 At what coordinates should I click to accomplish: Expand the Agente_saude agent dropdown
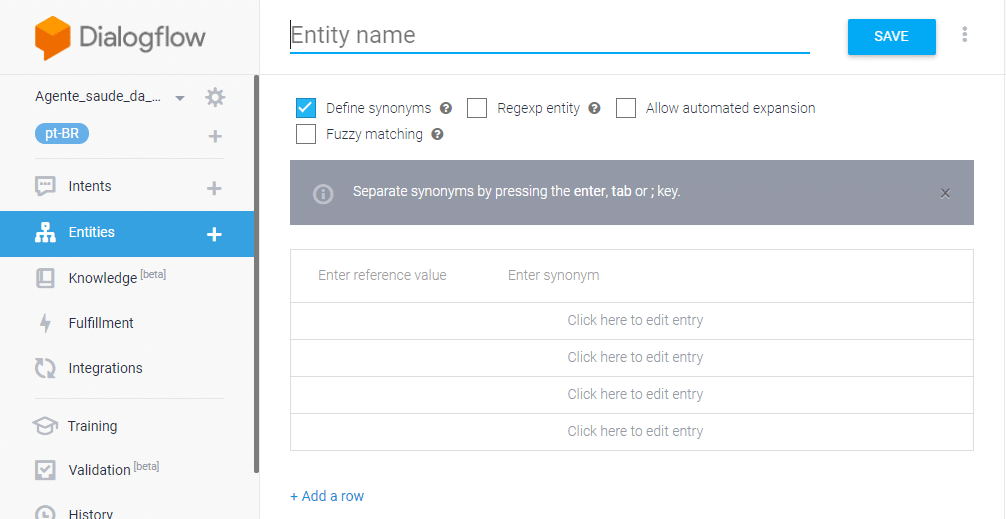[180, 98]
